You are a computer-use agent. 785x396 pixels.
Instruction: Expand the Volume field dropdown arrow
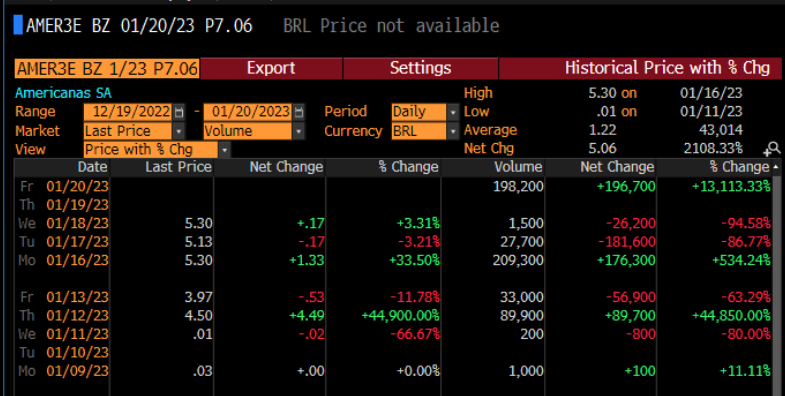[x=298, y=131]
